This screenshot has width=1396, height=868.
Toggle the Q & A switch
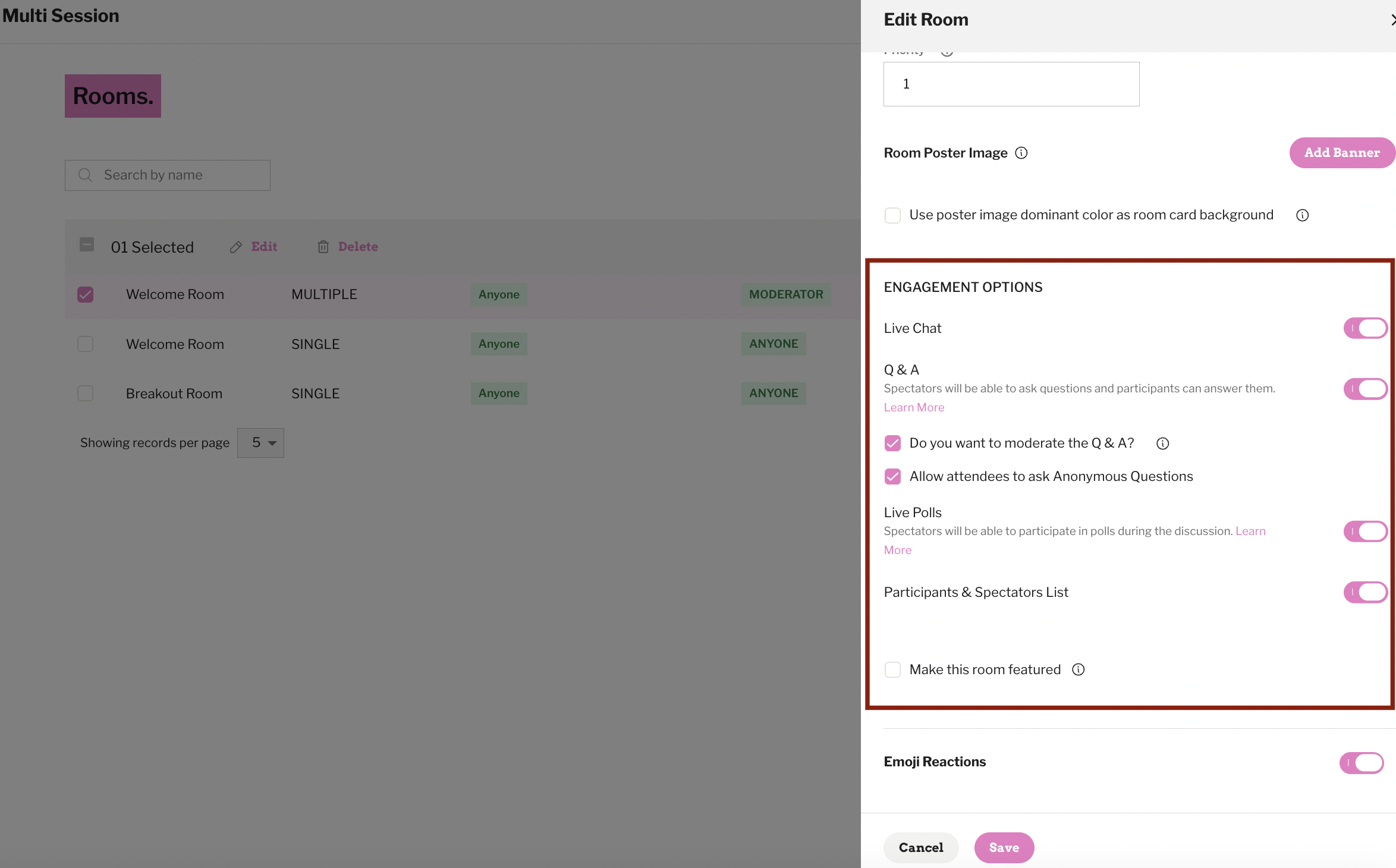point(1365,389)
